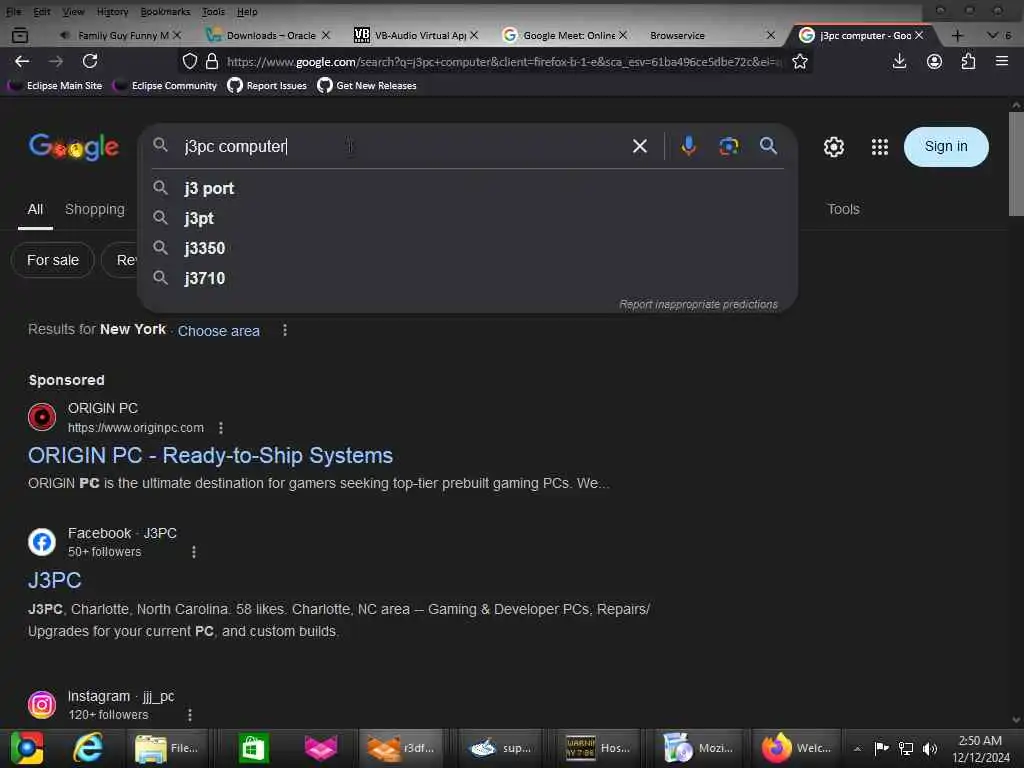This screenshot has height=768, width=1024.
Task: Start Google voice search microphone
Action: tap(688, 146)
